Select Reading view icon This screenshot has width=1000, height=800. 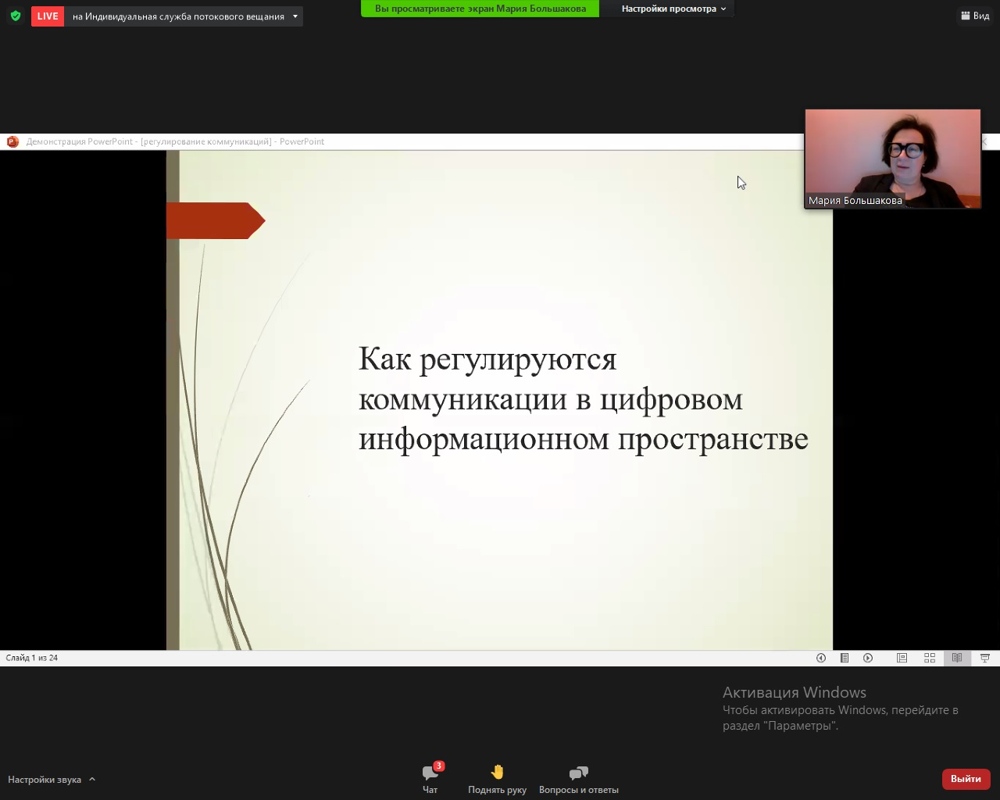[957, 658]
